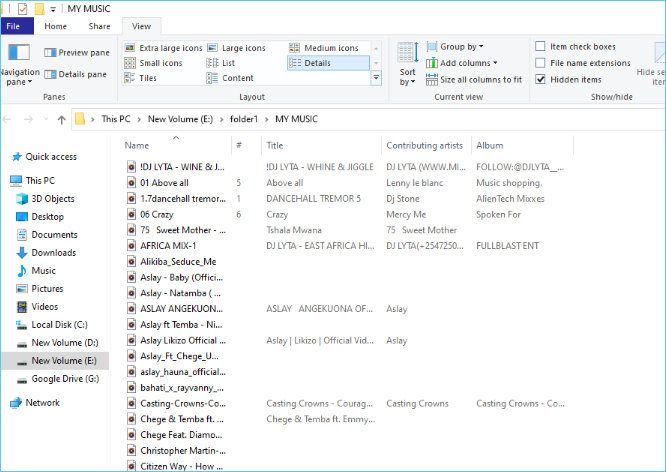Sort by Contributing artists column header
Viewport: 666px width, 472px height.
pyautogui.click(x=425, y=145)
